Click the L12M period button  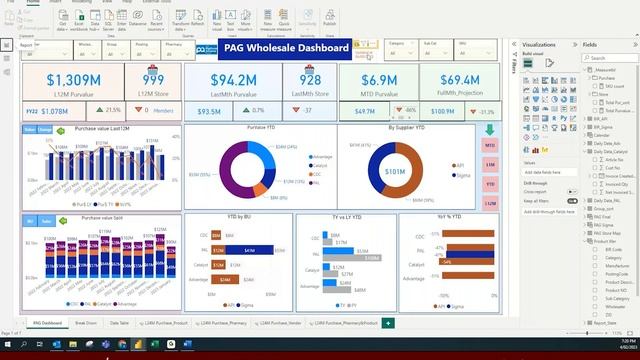pyautogui.click(x=490, y=203)
